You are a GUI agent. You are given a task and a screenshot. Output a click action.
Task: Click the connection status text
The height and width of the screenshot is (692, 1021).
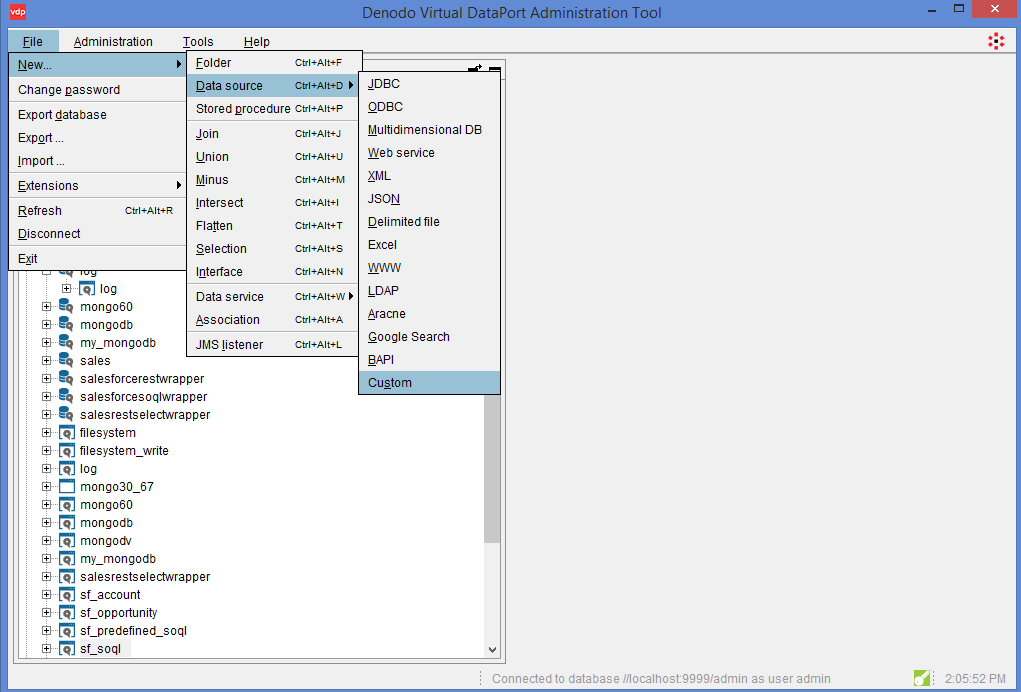pos(661,678)
